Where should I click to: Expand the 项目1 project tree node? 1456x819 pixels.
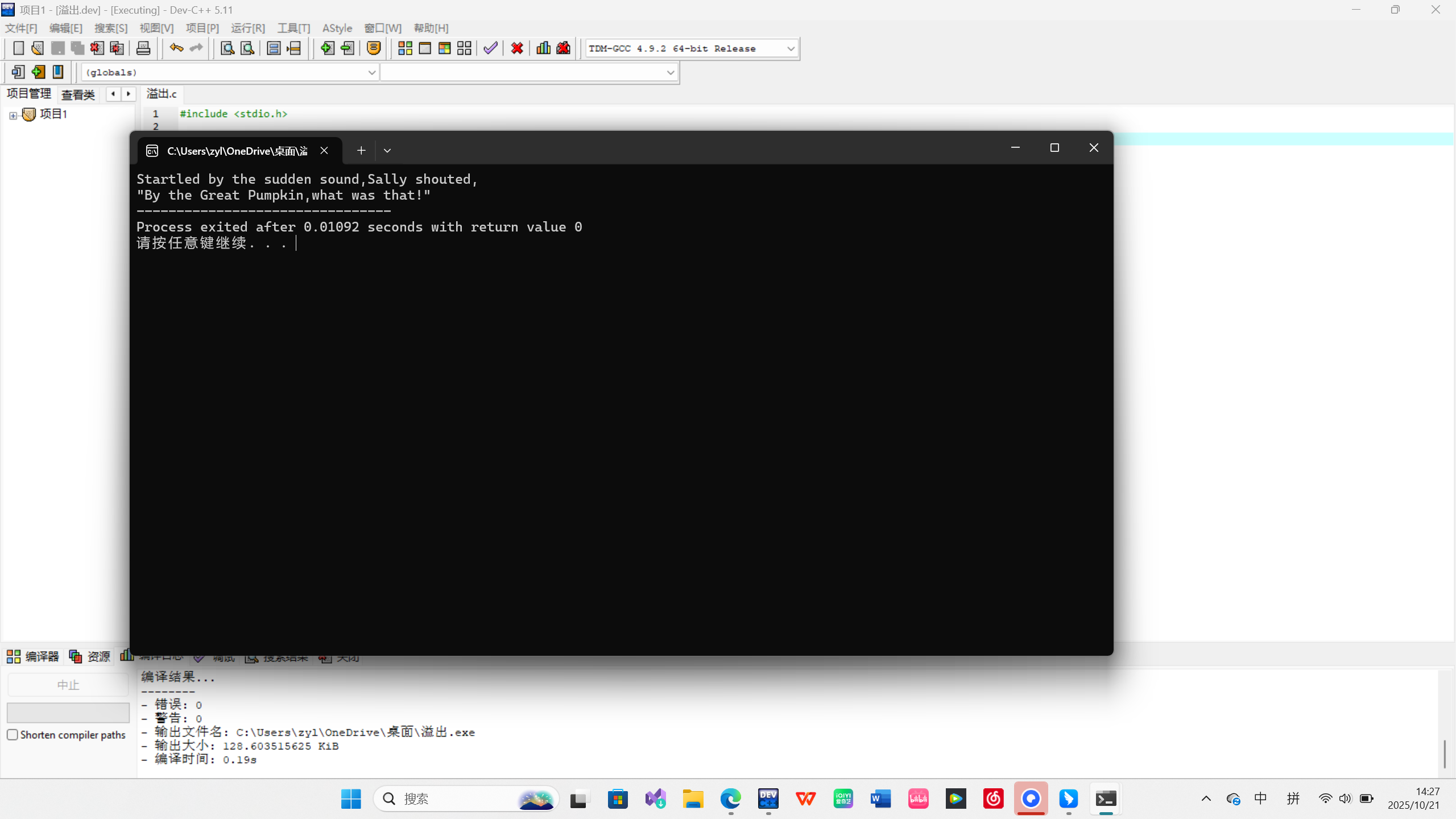pyautogui.click(x=13, y=115)
